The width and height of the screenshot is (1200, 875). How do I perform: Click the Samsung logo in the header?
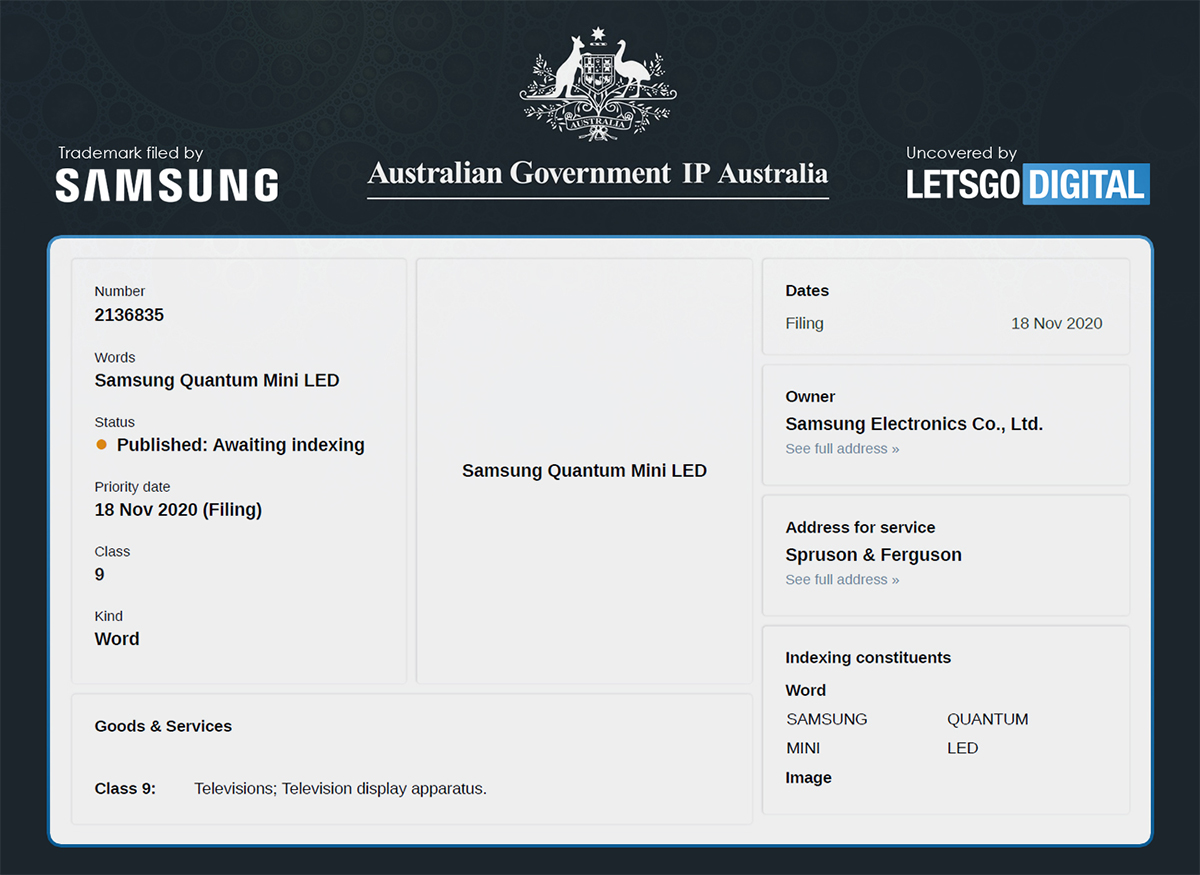click(x=167, y=185)
